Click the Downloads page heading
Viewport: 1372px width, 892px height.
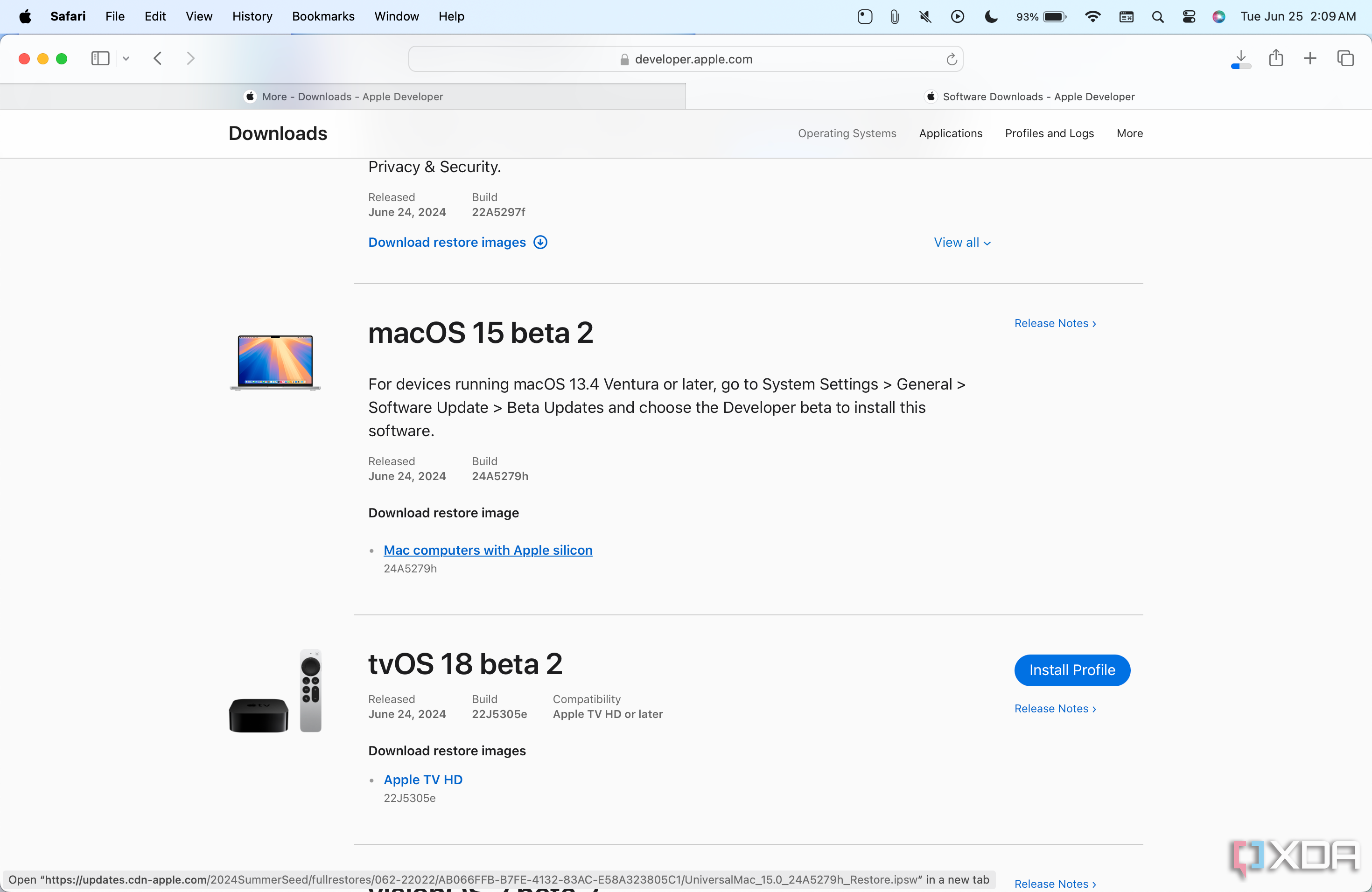pos(278,133)
